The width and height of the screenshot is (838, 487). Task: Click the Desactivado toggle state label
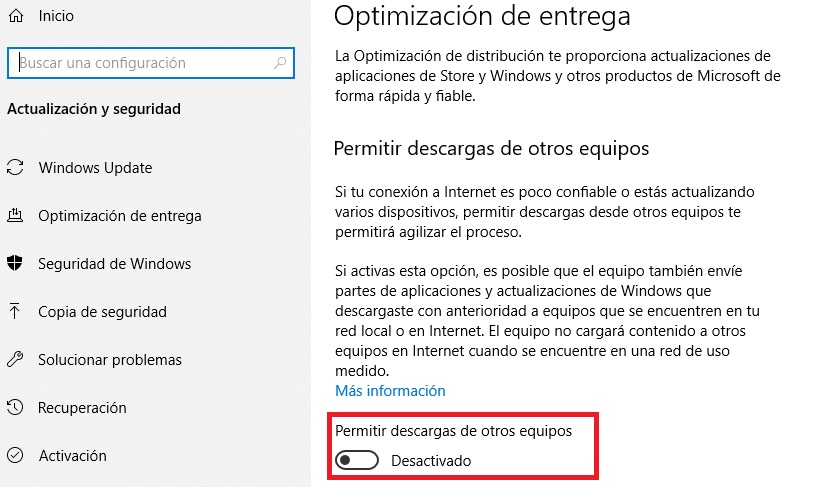tap(430, 461)
